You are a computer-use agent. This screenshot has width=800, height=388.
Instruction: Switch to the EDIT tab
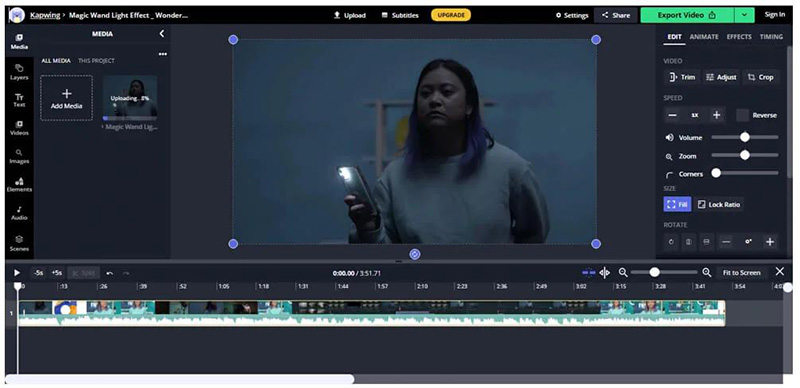coord(674,37)
